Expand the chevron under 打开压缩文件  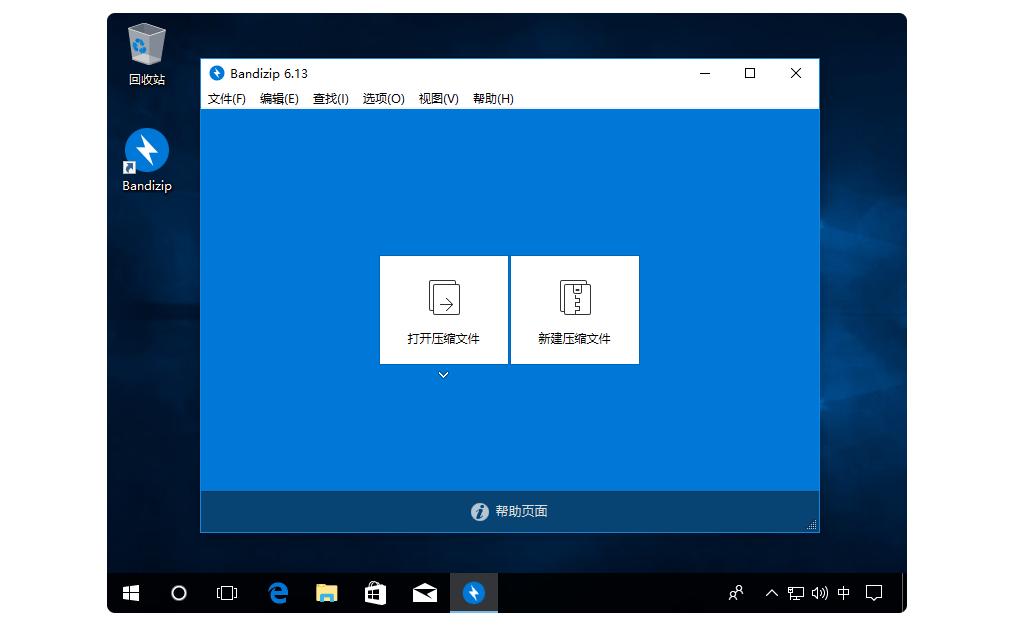pos(443,375)
